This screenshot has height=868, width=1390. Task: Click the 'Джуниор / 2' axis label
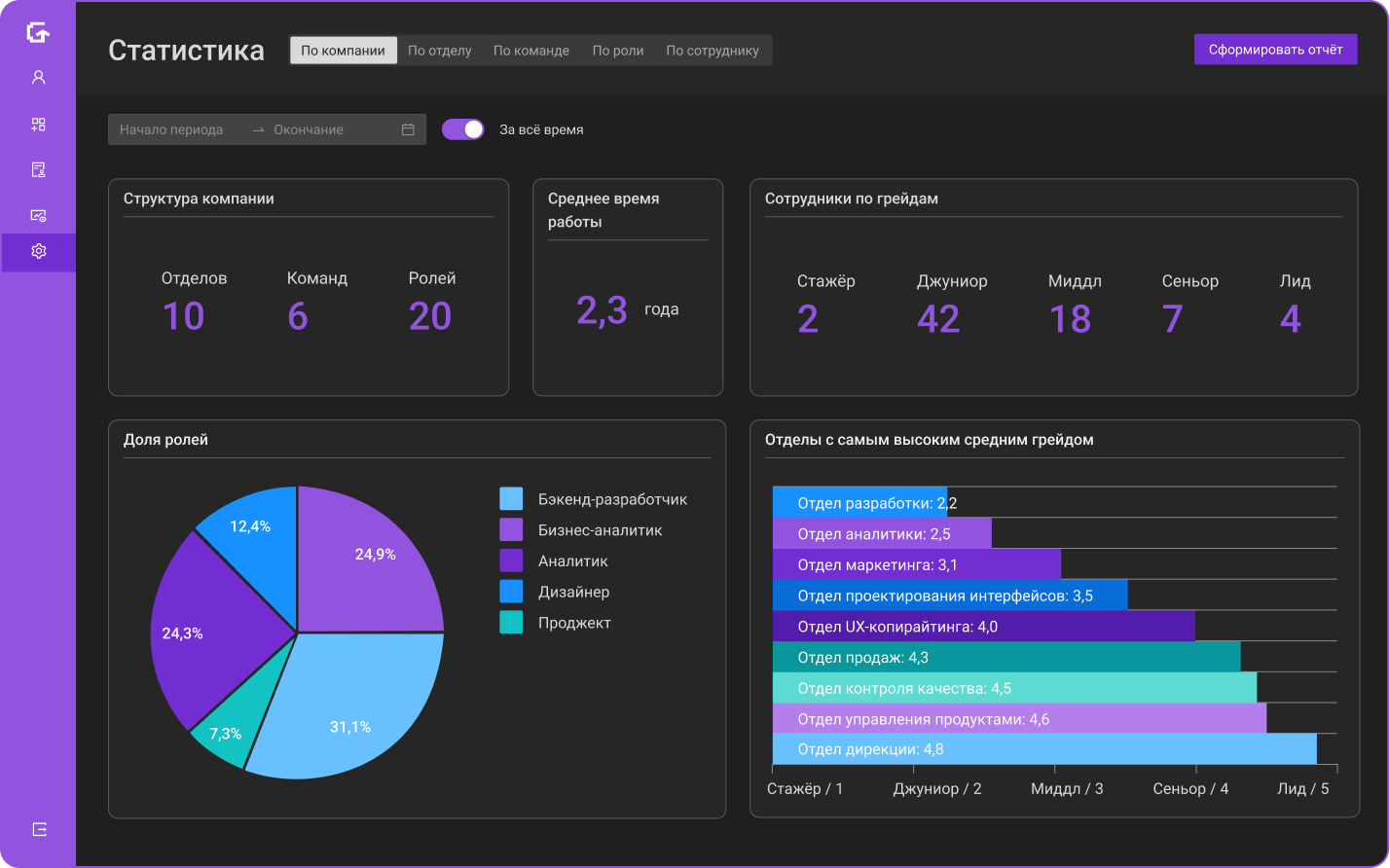click(937, 789)
